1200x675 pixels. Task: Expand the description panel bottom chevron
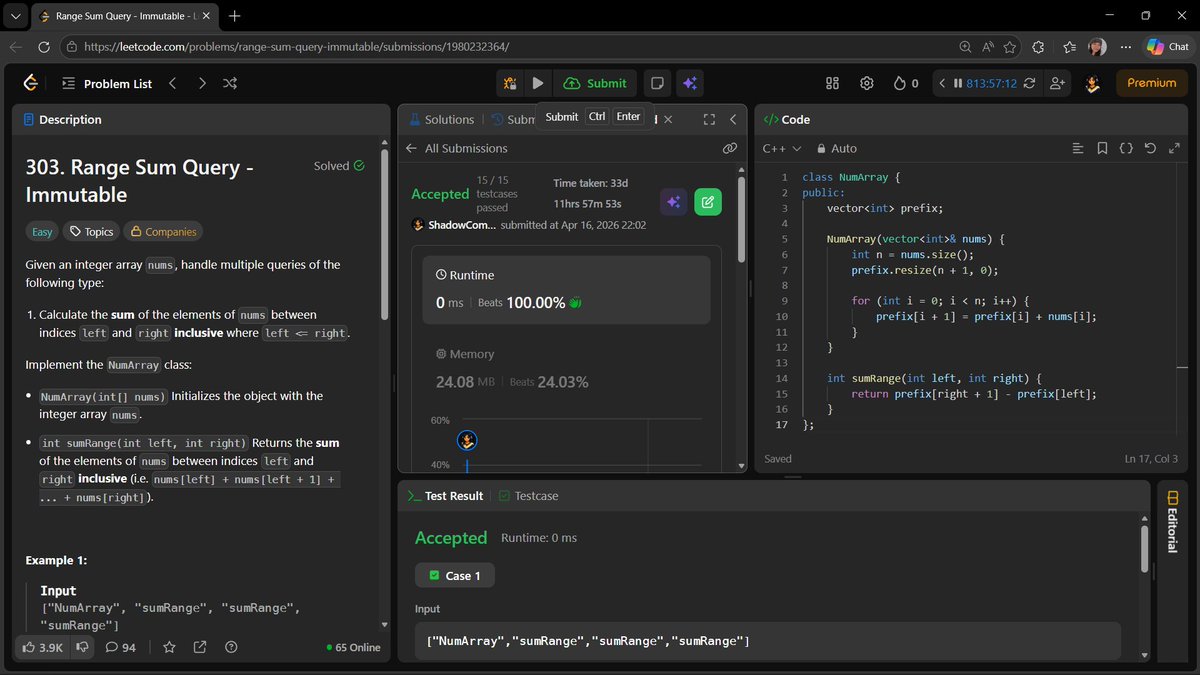(383, 623)
